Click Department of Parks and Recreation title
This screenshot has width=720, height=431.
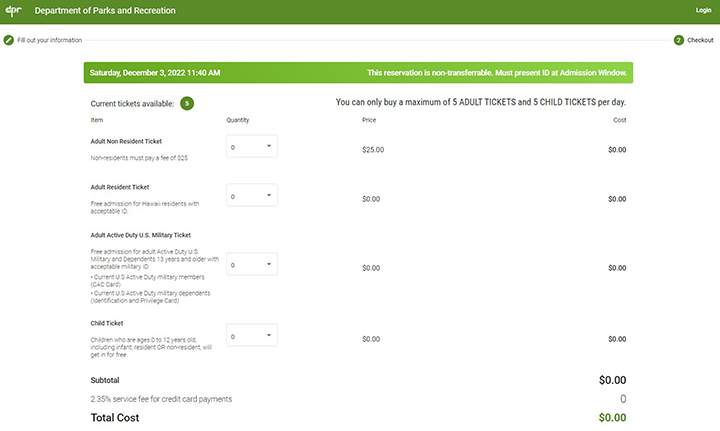click(105, 10)
